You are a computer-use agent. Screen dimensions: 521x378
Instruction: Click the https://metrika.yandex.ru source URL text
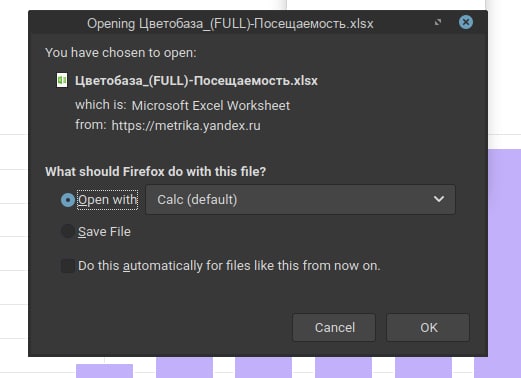point(186,126)
